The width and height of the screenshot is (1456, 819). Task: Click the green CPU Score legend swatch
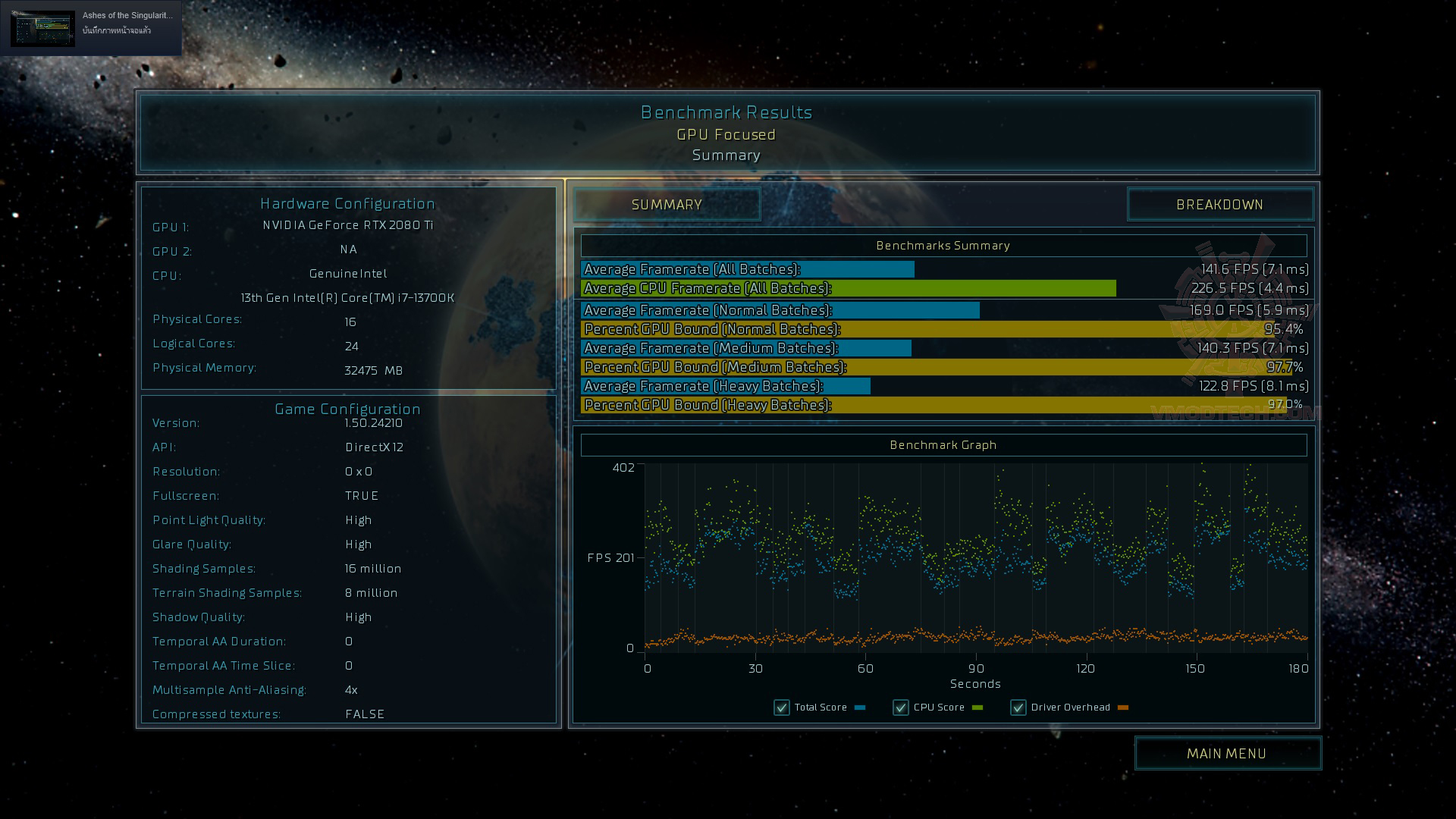point(977,708)
